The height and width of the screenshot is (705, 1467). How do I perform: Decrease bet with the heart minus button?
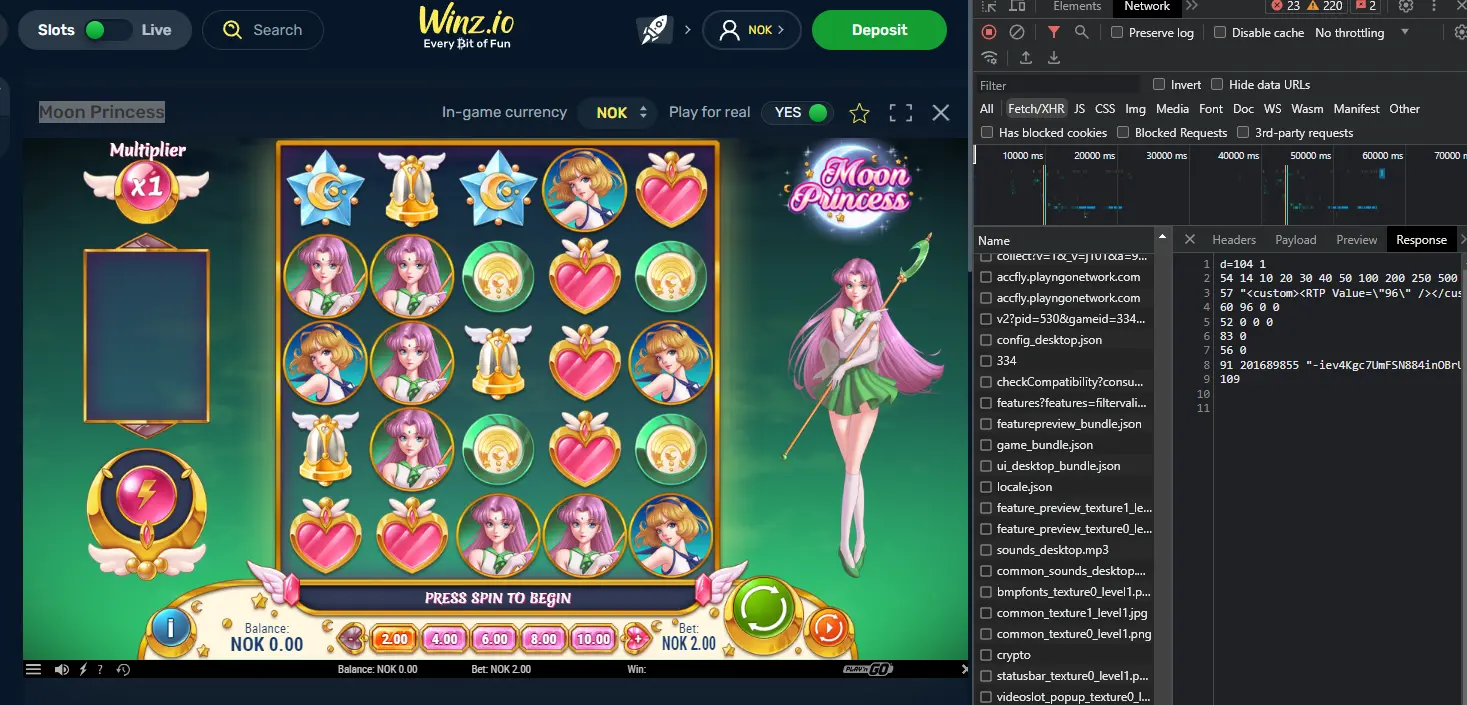pos(354,638)
